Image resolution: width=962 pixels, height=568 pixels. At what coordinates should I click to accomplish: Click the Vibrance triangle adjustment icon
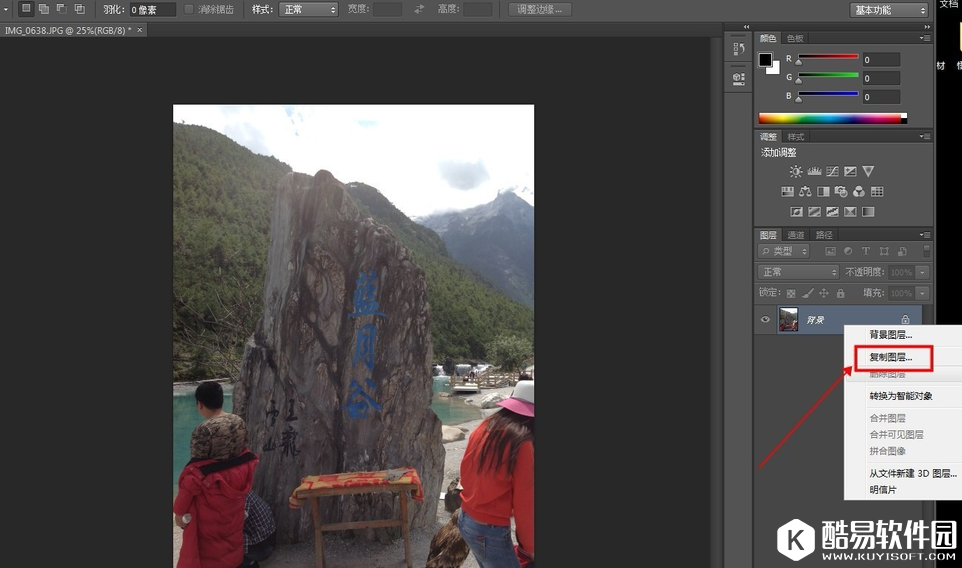(x=868, y=172)
